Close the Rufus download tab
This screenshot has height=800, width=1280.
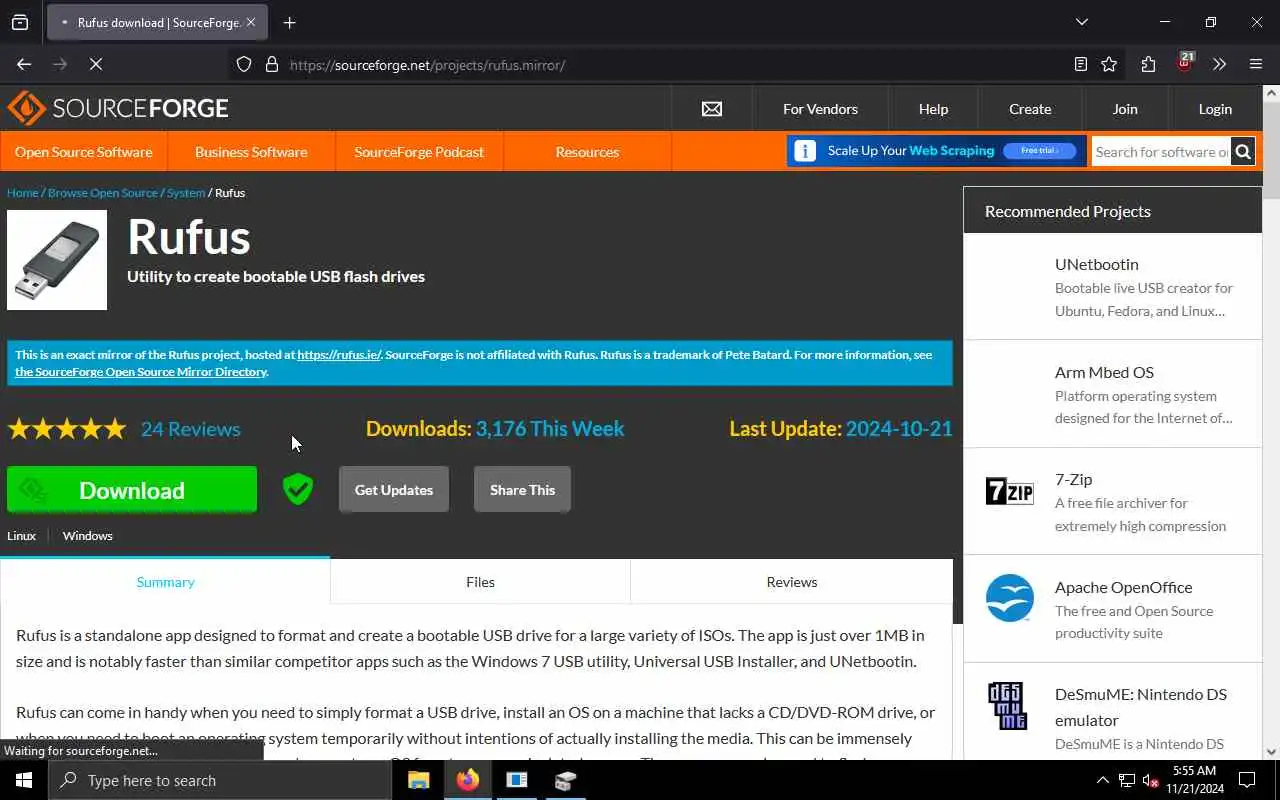pyautogui.click(x=250, y=22)
